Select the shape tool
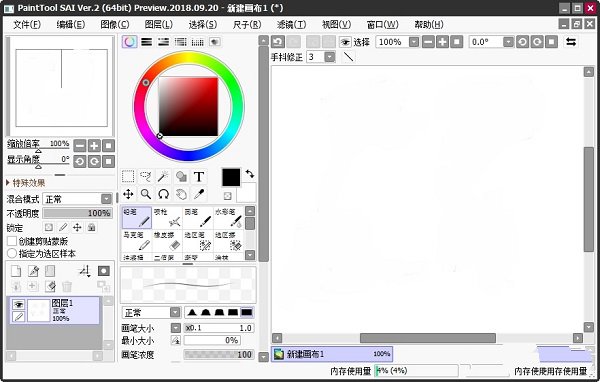 [181, 176]
